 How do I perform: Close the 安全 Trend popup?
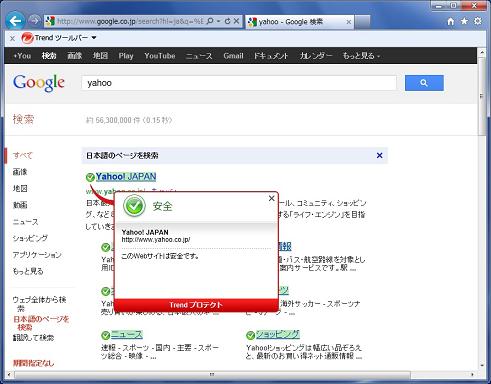272,198
